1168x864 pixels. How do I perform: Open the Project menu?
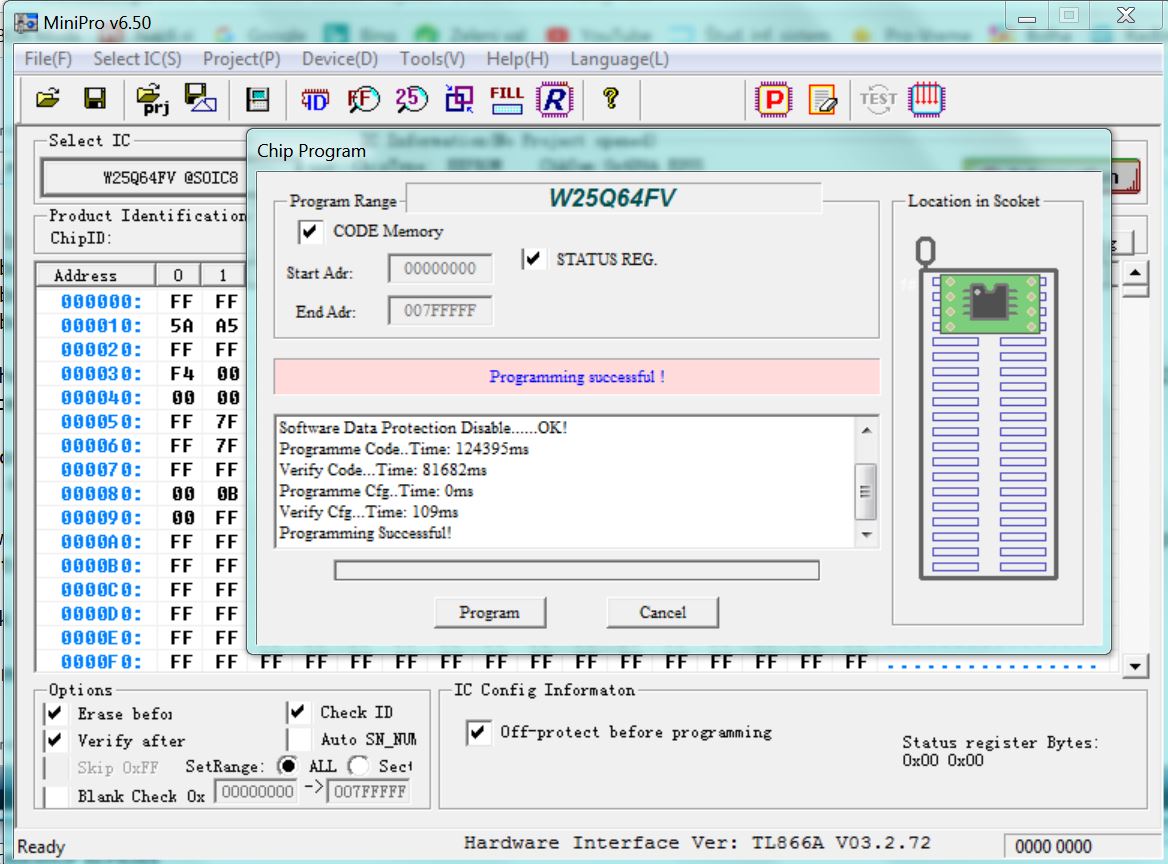coord(241,59)
